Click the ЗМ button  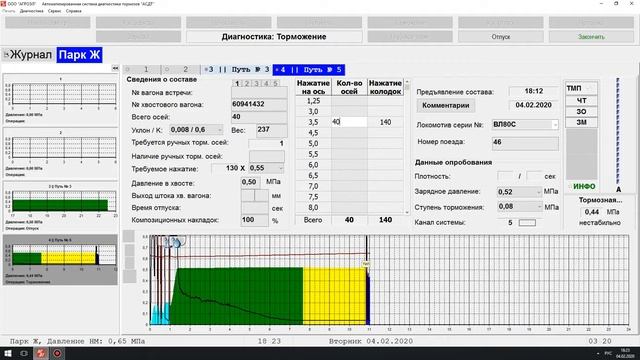pyautogui.click(x=581, y=122)
